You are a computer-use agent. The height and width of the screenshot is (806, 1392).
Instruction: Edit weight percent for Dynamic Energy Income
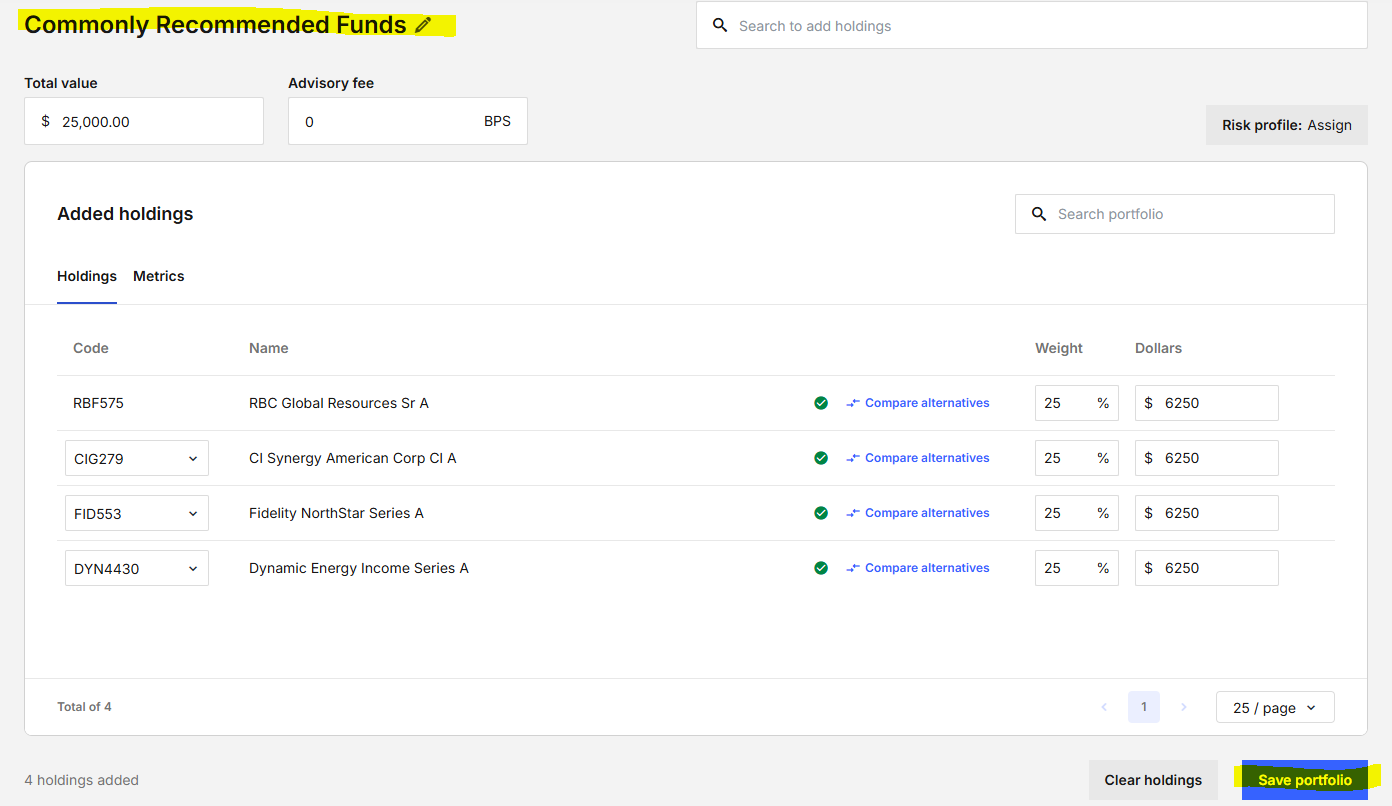(x=1077, y=568)
